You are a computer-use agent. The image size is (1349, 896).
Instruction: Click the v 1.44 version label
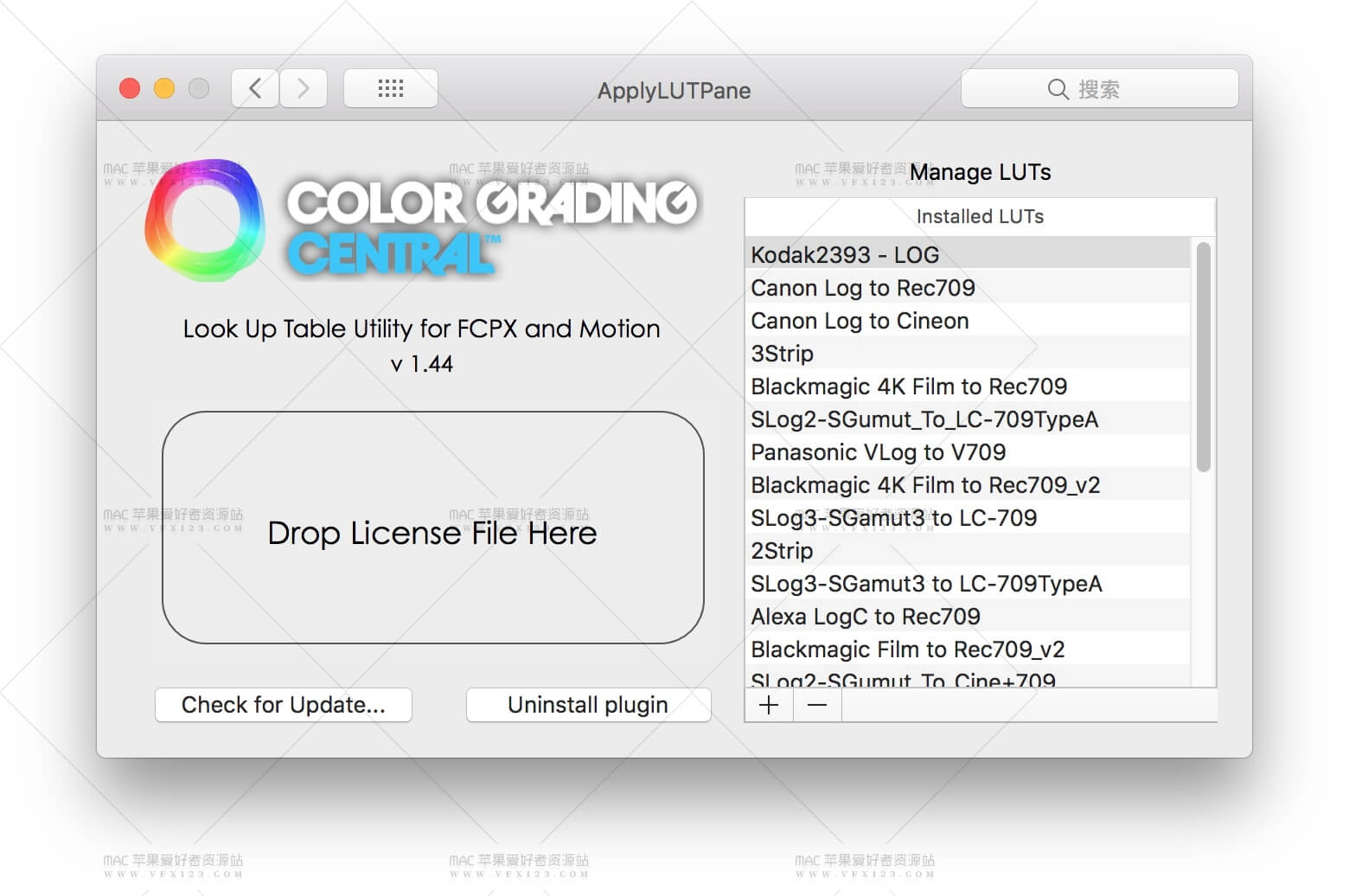pos(421,364)
